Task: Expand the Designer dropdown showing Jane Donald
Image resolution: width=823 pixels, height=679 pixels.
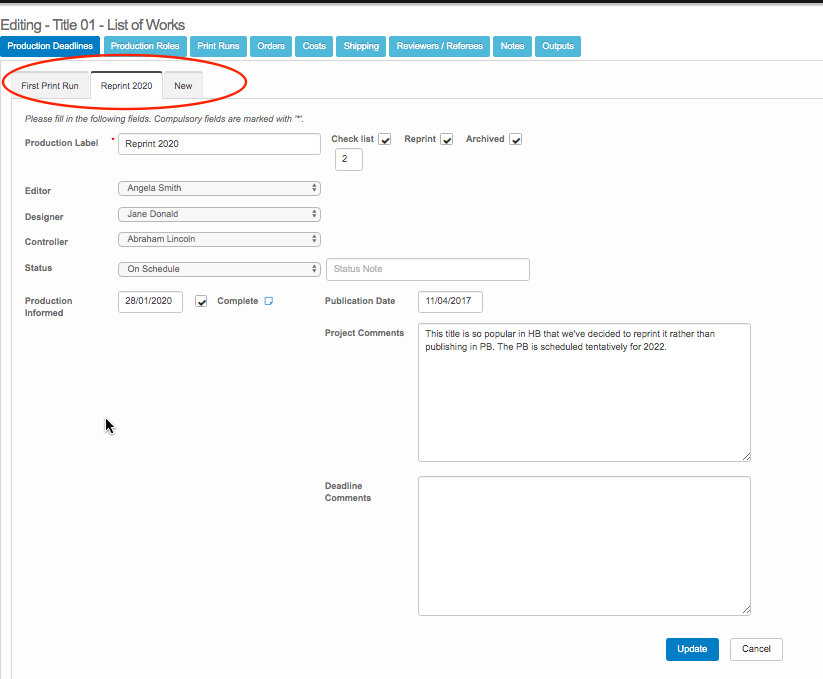Action: [219, 214]
